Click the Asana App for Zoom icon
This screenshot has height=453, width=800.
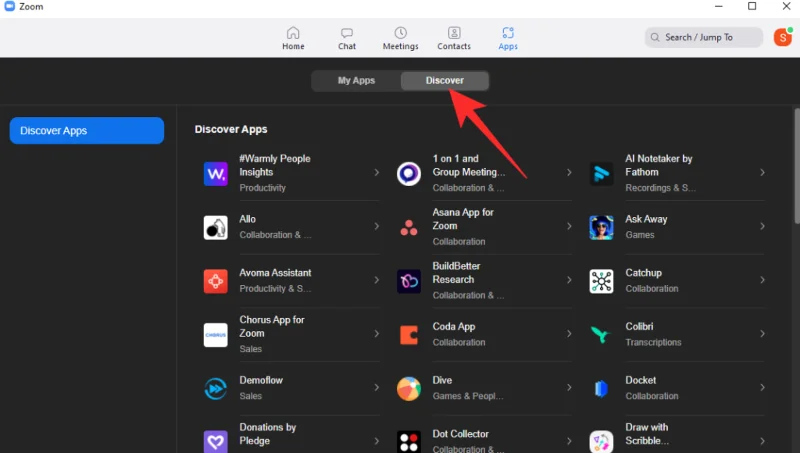pyautogui.click(x=409, y=227)
